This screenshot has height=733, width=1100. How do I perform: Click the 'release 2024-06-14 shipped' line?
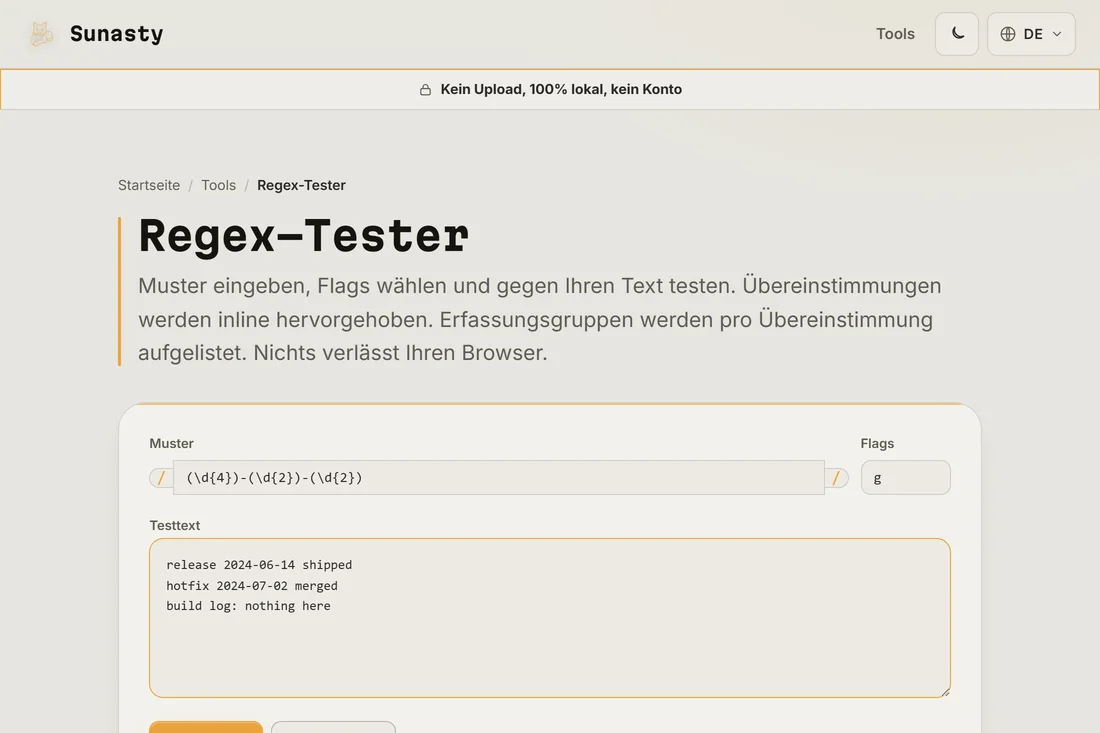click(259, 565)
